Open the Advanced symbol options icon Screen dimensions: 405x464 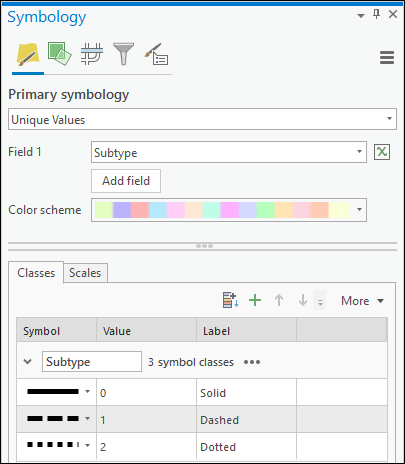tap(156, 54)
